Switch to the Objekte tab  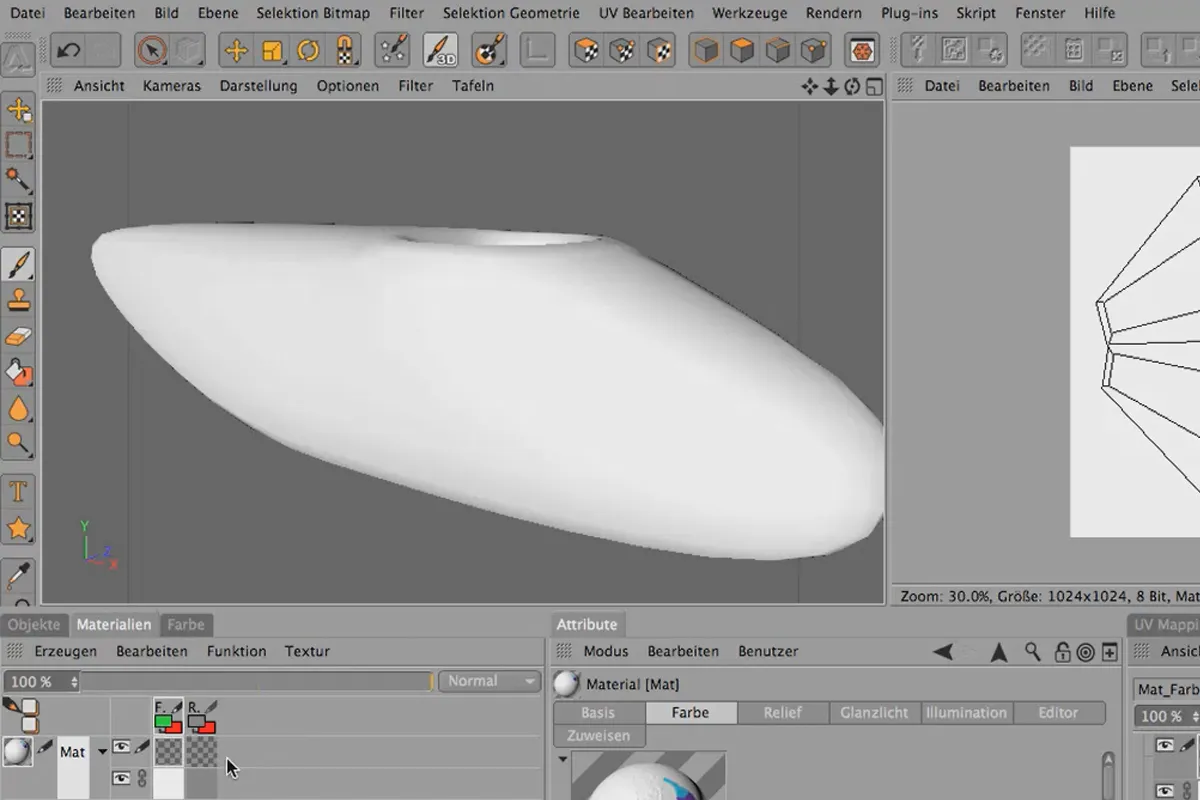point(34,624)
